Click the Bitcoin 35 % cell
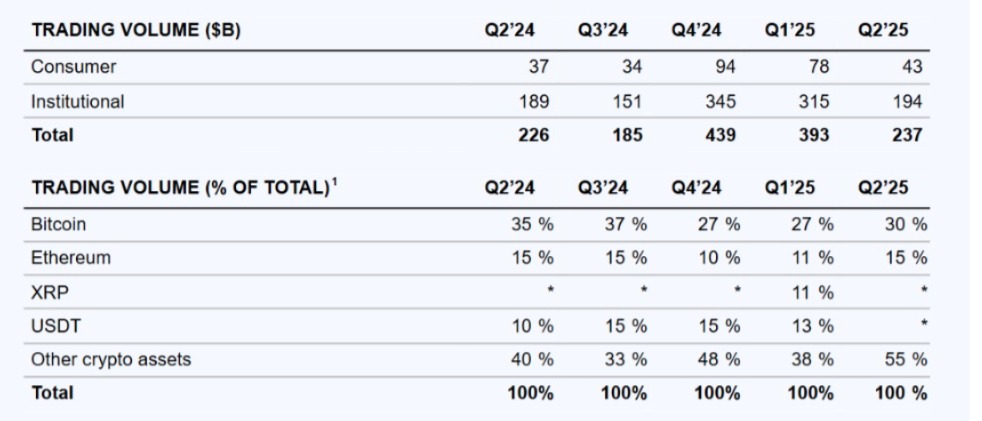 (530, 224)
